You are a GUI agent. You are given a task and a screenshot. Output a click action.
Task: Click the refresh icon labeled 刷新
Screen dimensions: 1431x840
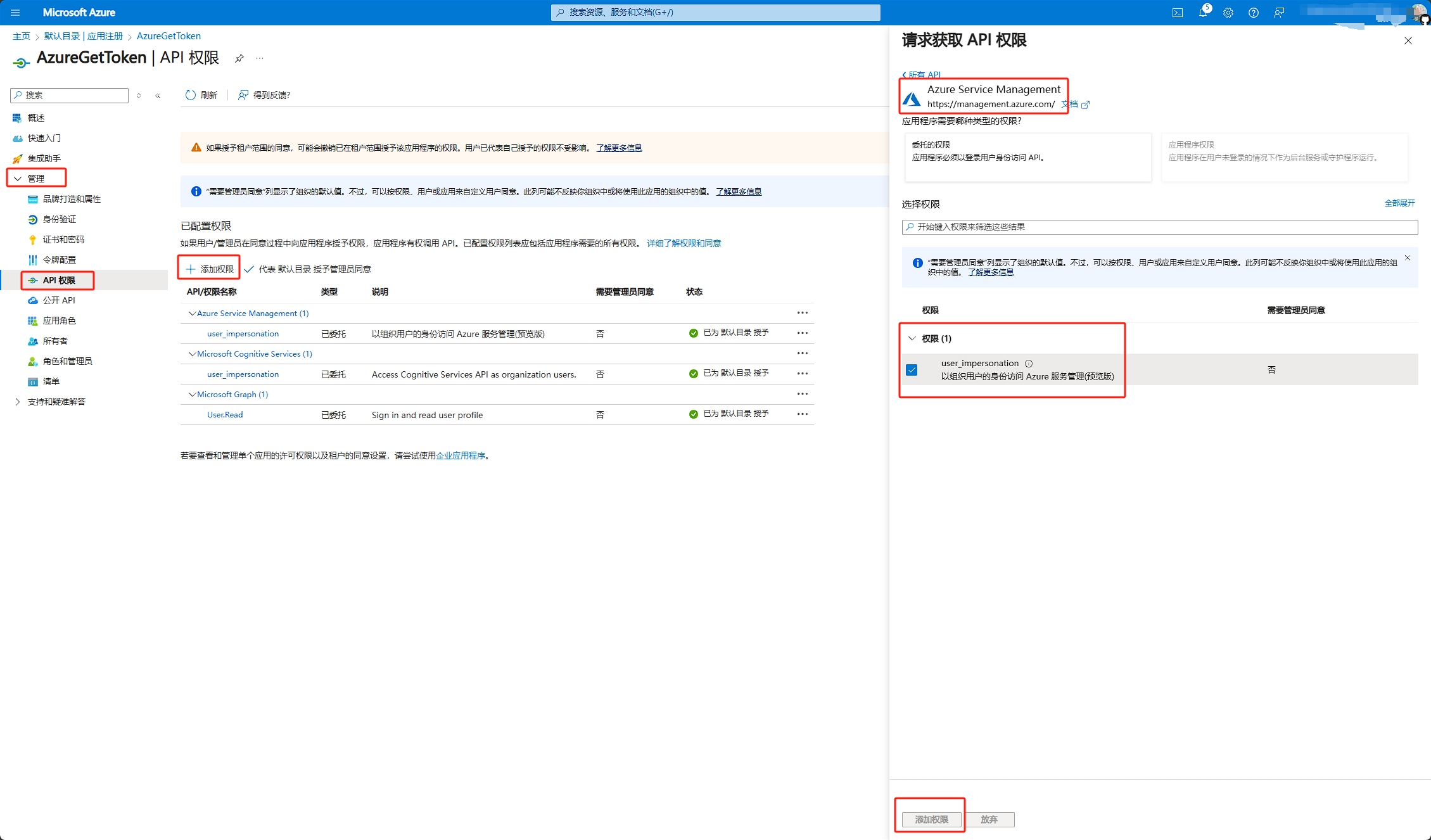coord(191,95)
